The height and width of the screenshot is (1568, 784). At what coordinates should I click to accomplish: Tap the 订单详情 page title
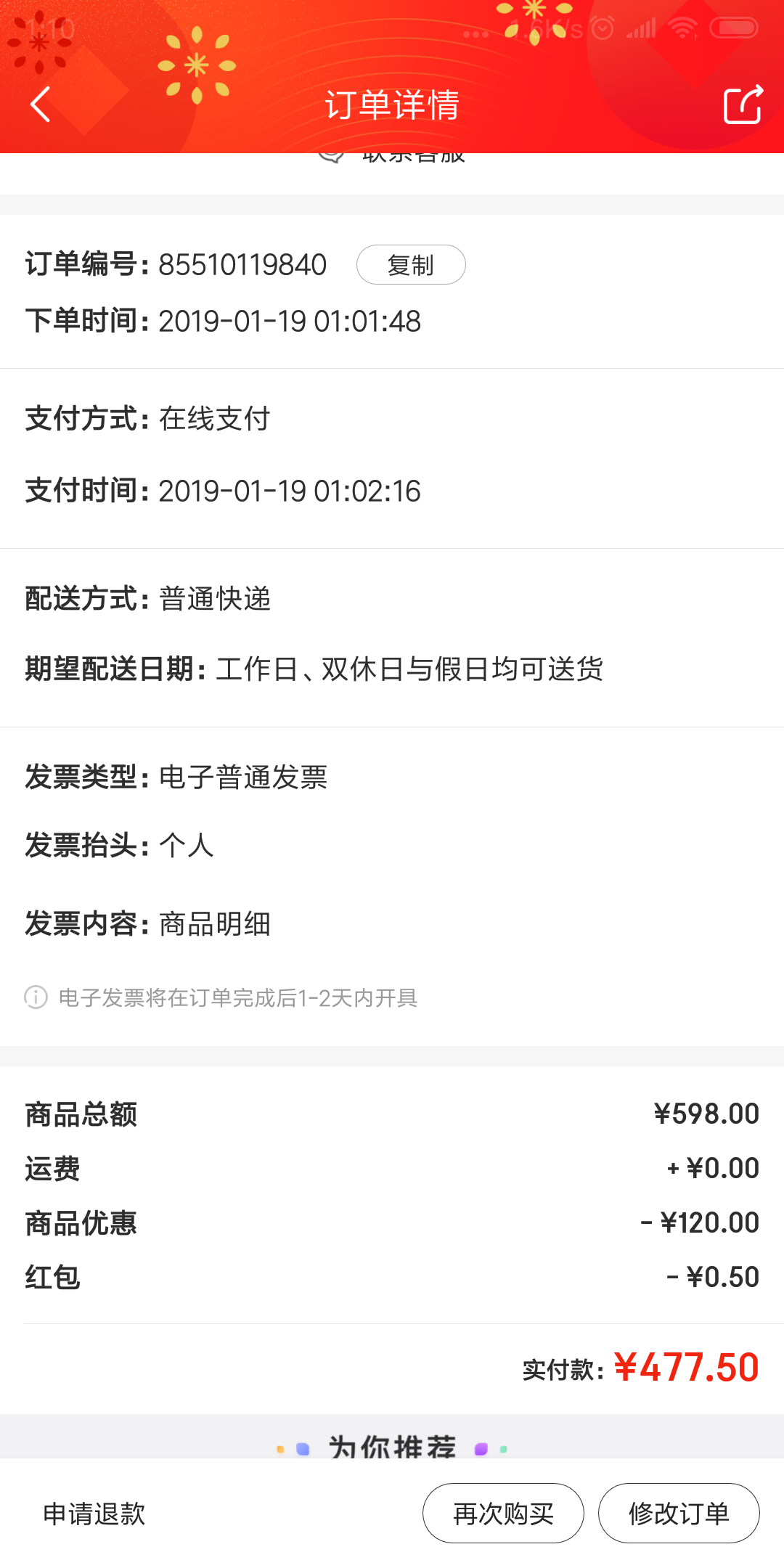click(x=392, y=105)
